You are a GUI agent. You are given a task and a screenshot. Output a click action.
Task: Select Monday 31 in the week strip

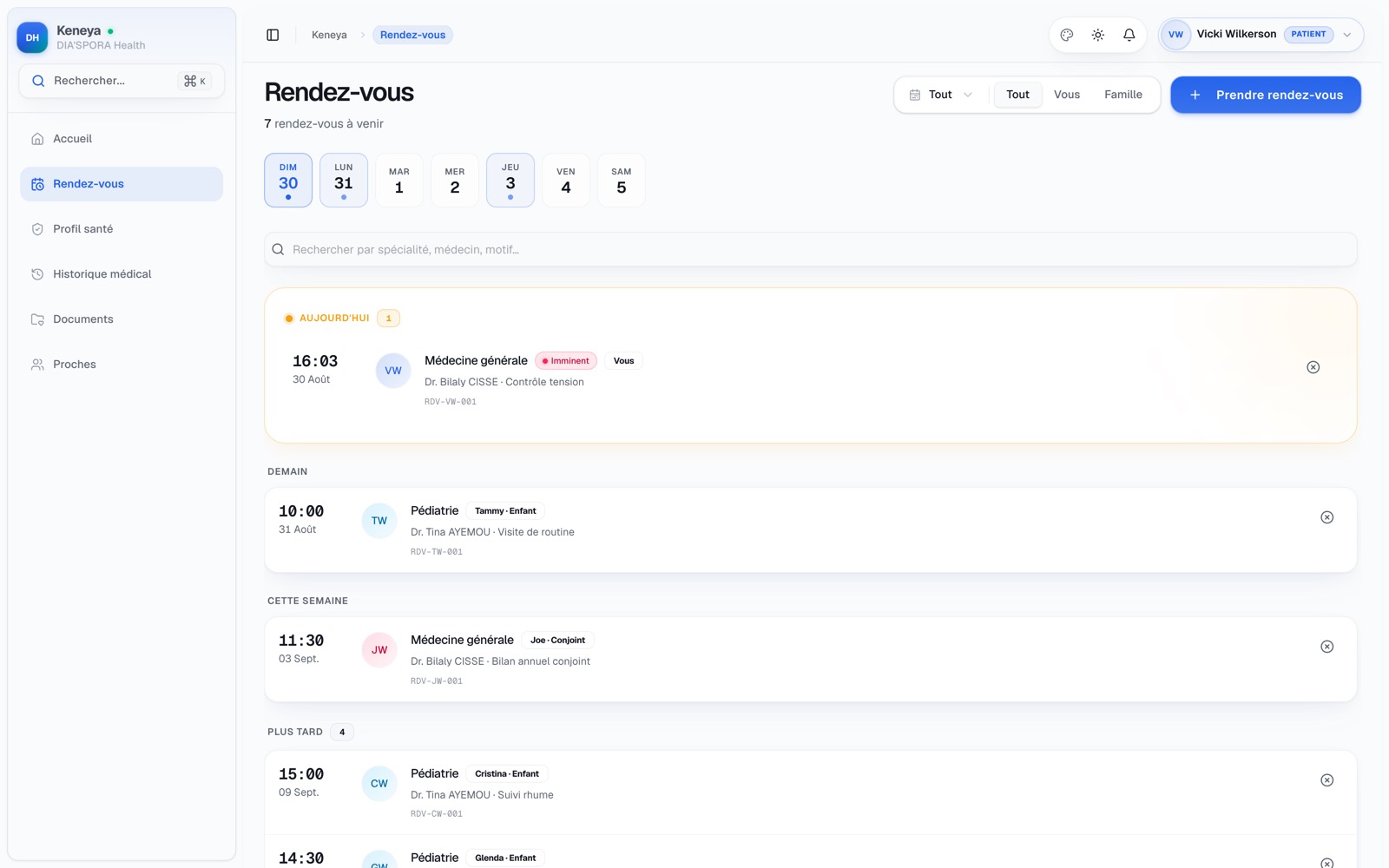pos(344,181)
